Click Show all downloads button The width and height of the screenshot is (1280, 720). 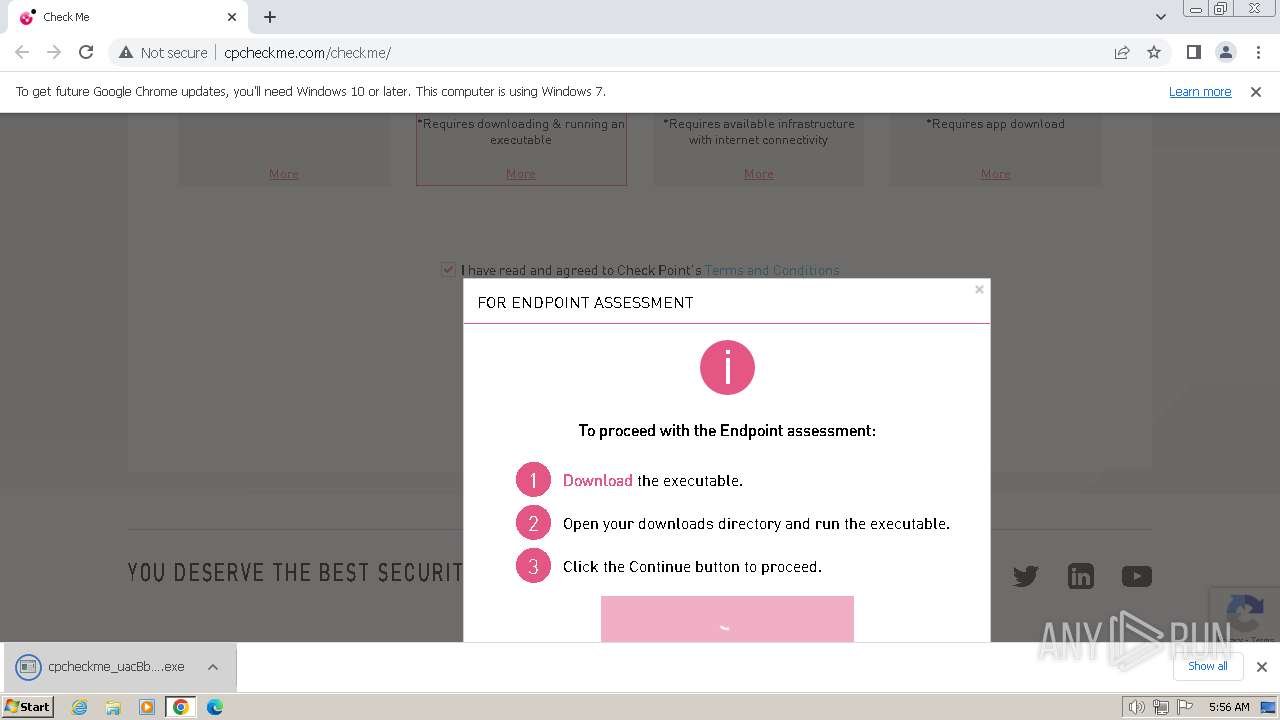tap(1208, 666)
